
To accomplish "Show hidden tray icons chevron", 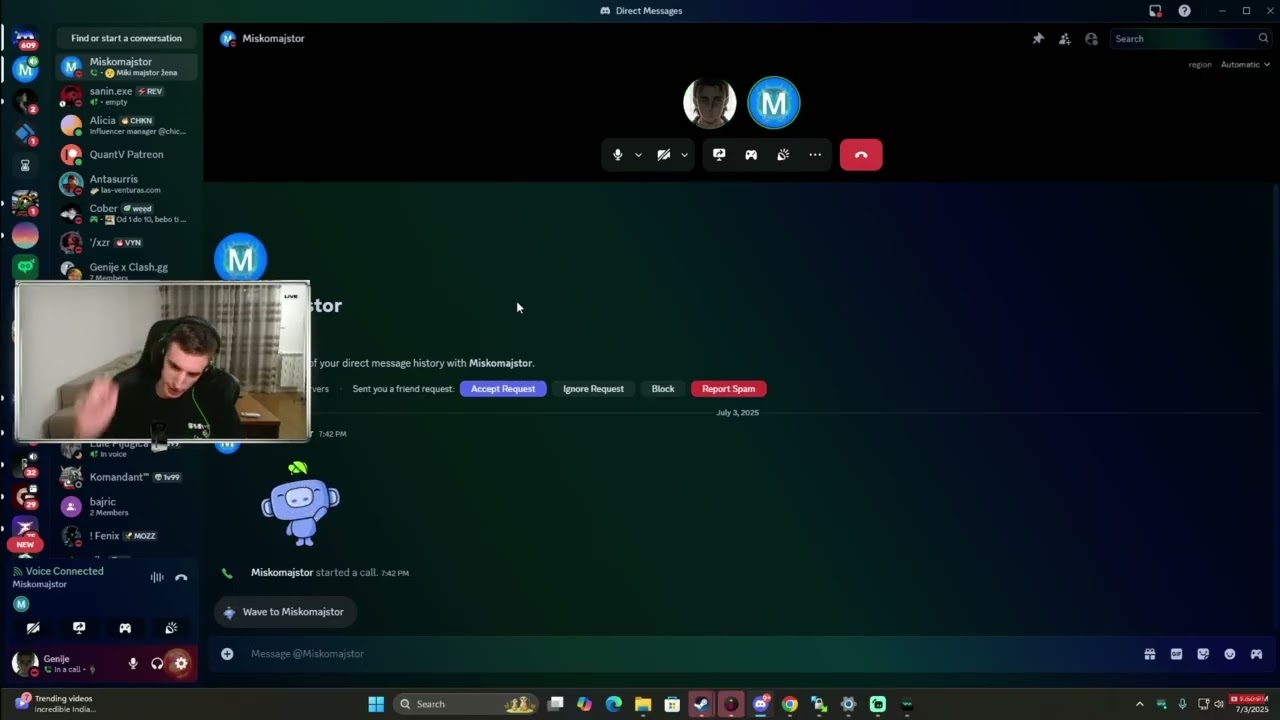I will click(x=1139, y=704).
